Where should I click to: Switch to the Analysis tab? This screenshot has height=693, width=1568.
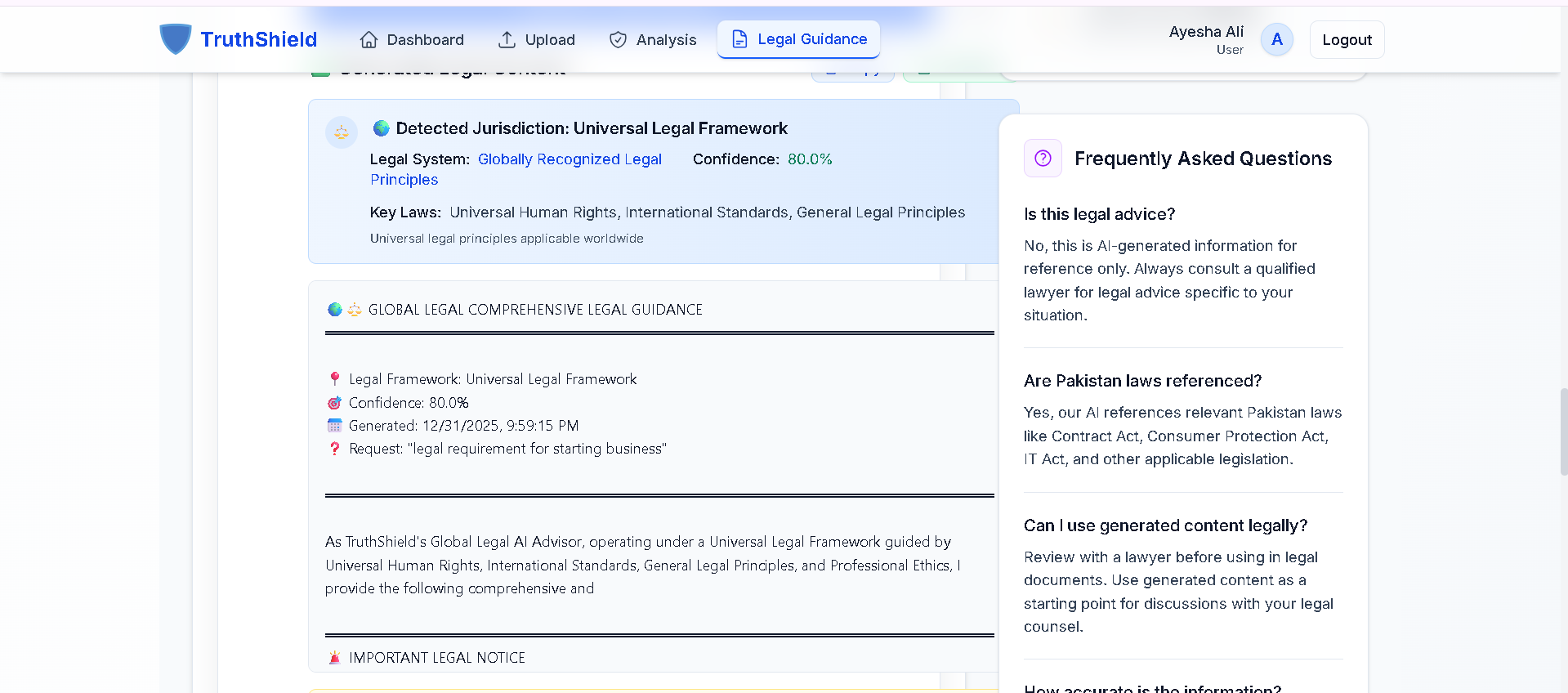pos(653,39)
